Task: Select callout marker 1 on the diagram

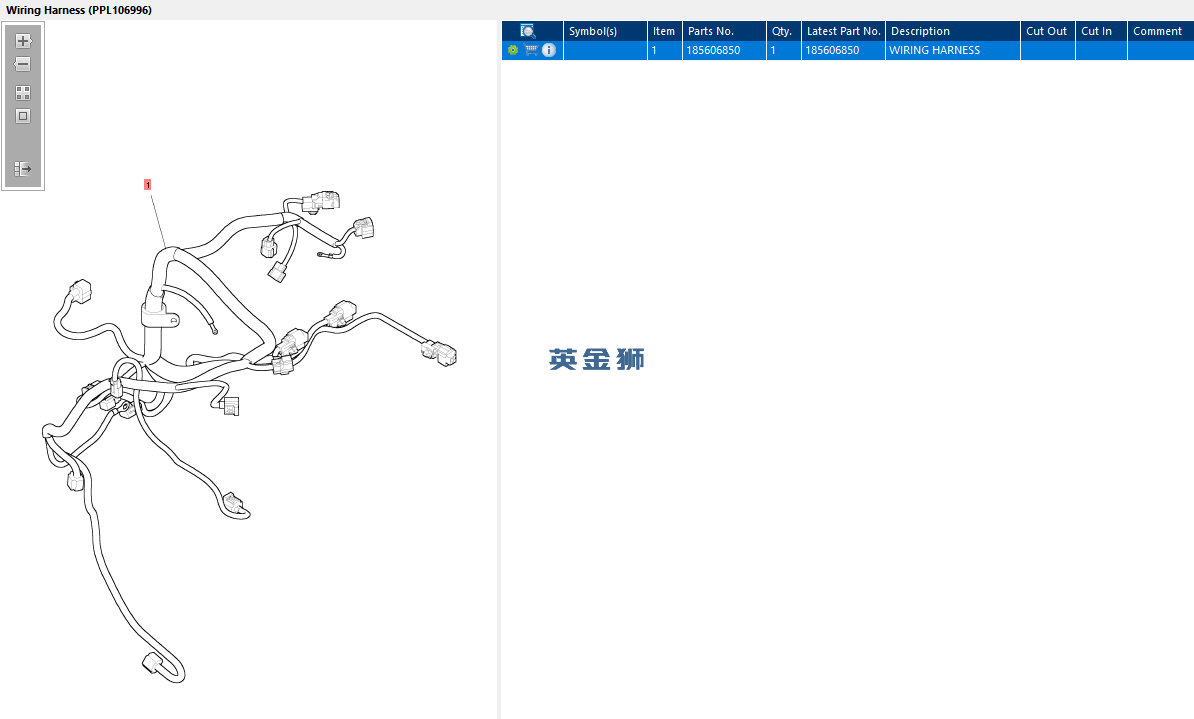Action: (x=148, y=184)
